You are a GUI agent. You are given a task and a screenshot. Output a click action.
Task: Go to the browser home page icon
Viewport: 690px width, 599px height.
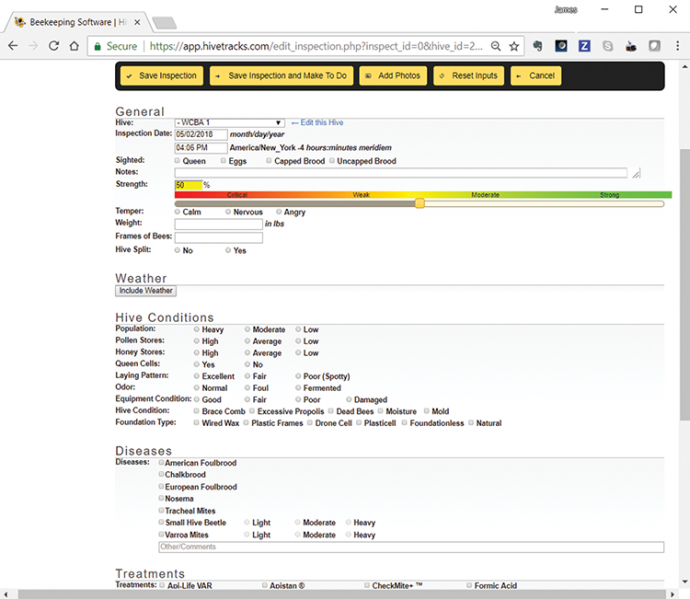click(74, 46)
